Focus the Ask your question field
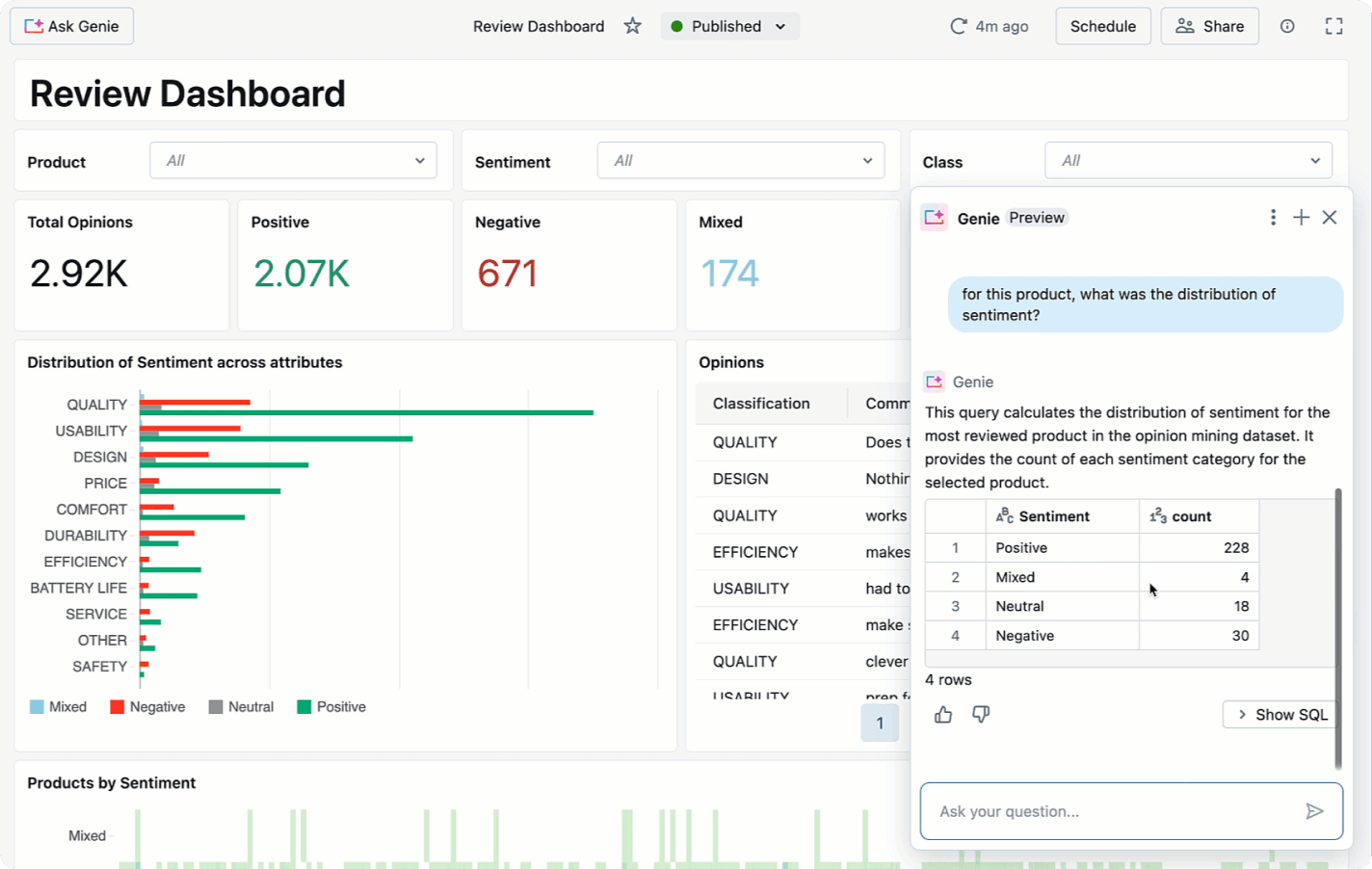 (1108, 811)
